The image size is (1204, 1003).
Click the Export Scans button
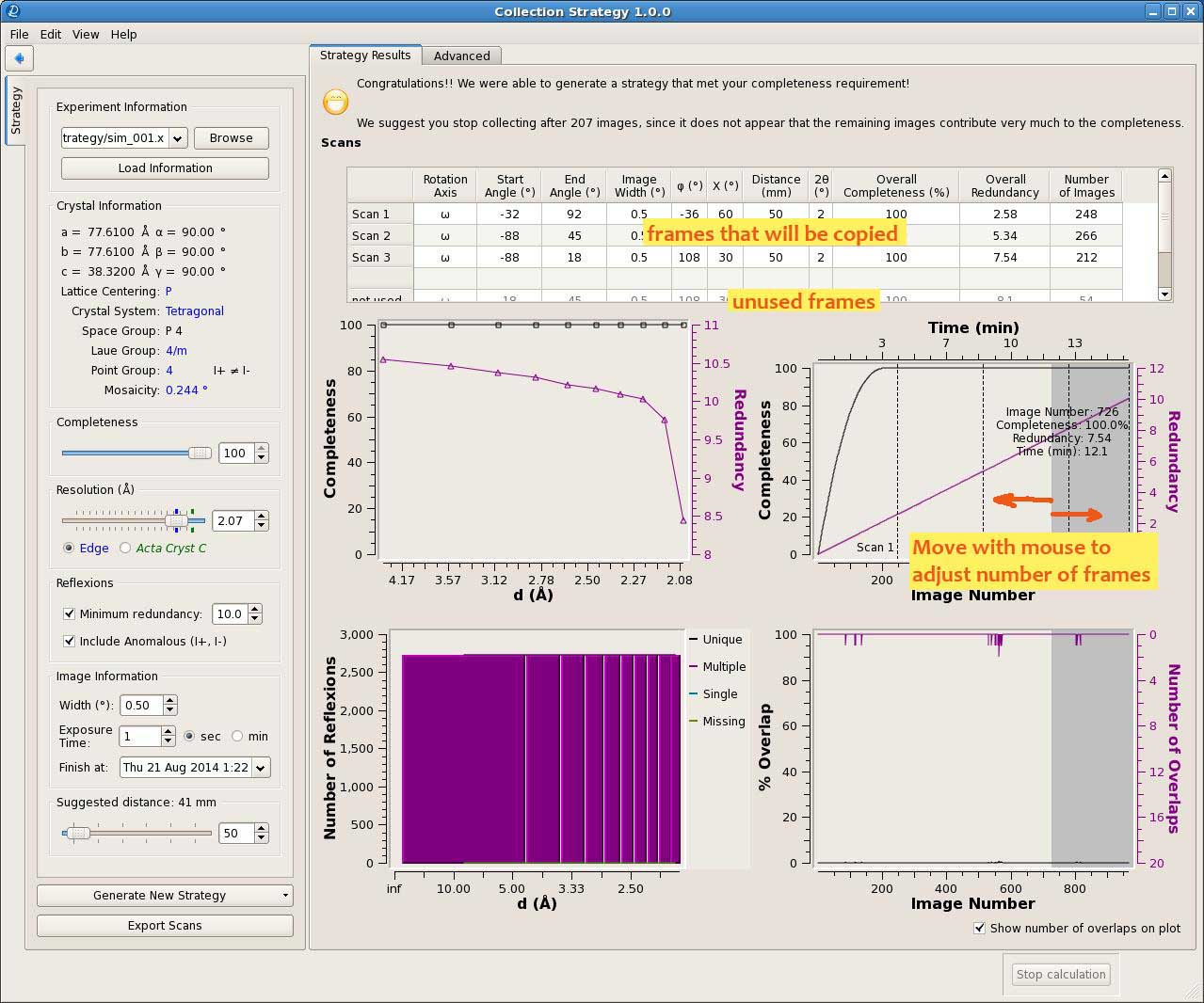[165, 926]
